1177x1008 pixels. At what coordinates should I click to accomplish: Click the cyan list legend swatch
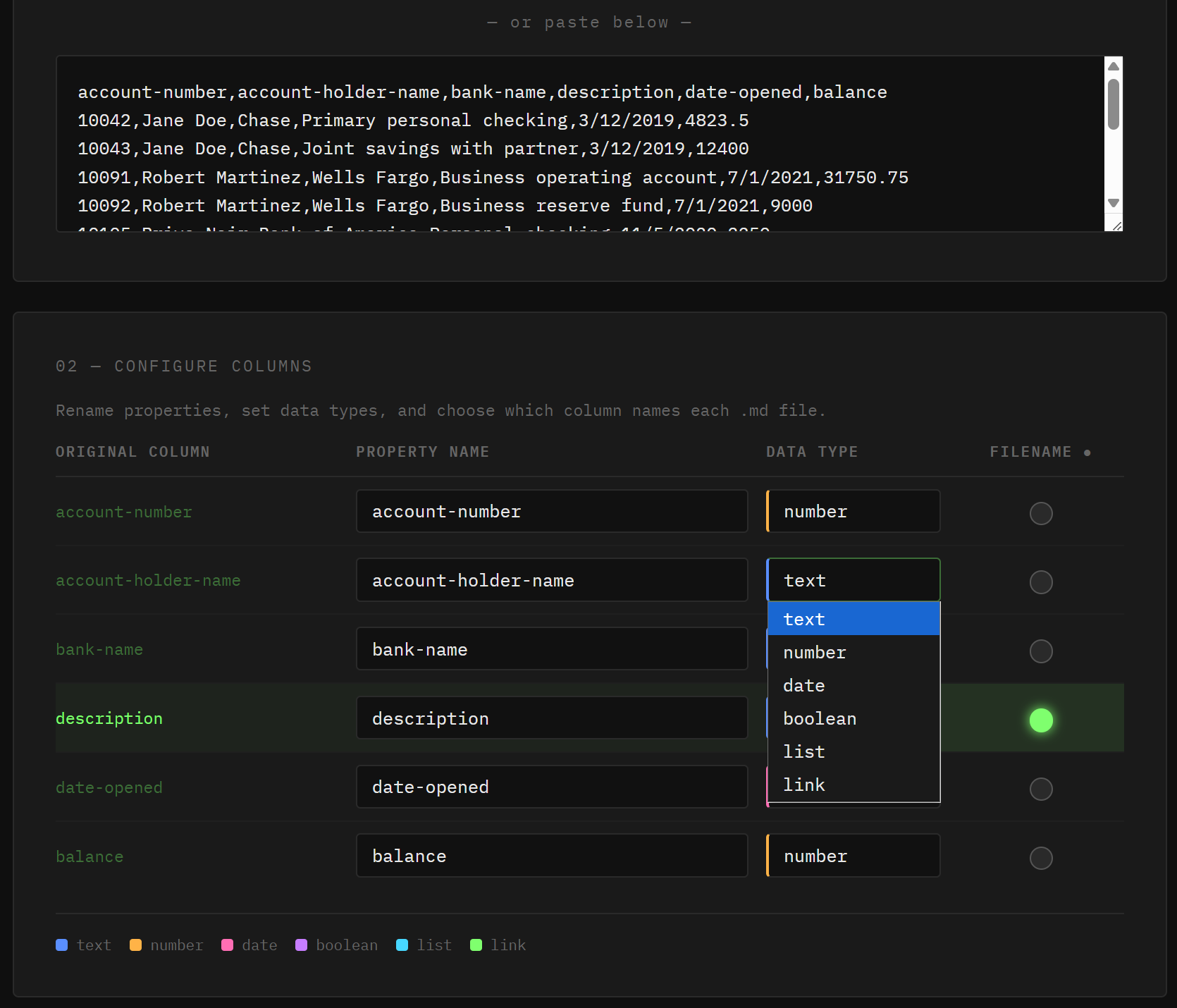tap(402, 945)
